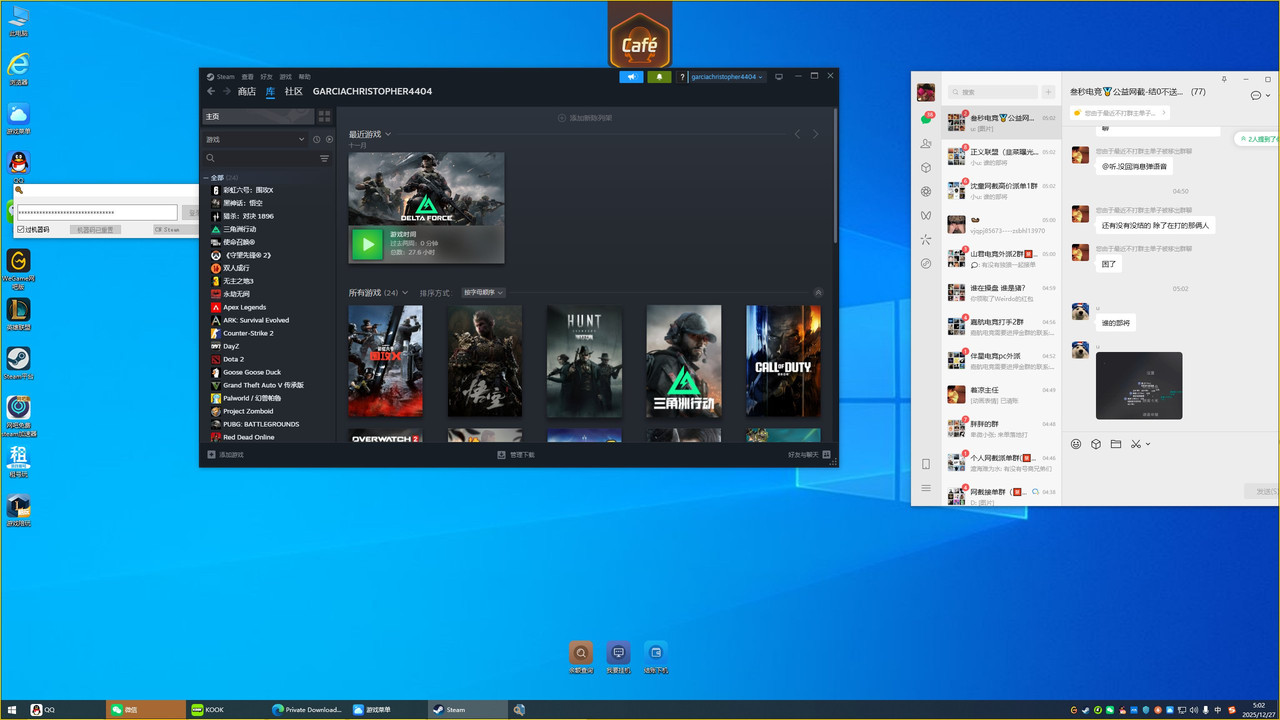Open the Hunt Showdown game cover

click(584, 361)
